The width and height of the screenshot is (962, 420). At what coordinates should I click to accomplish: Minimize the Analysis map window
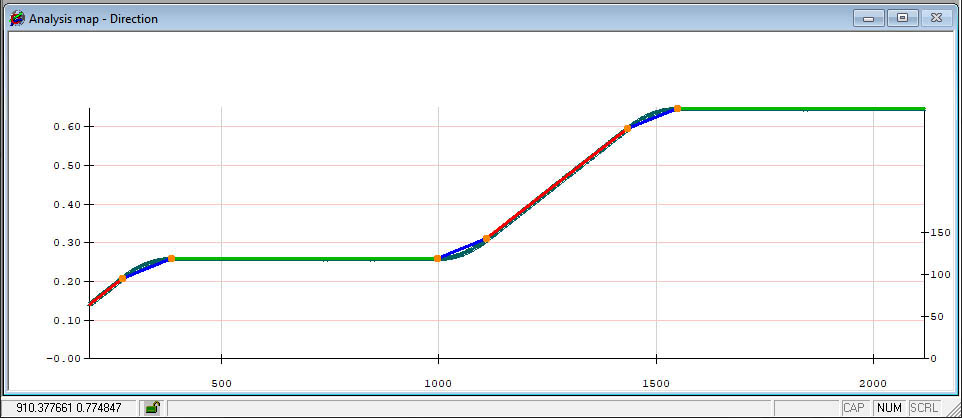click(868, 18)
